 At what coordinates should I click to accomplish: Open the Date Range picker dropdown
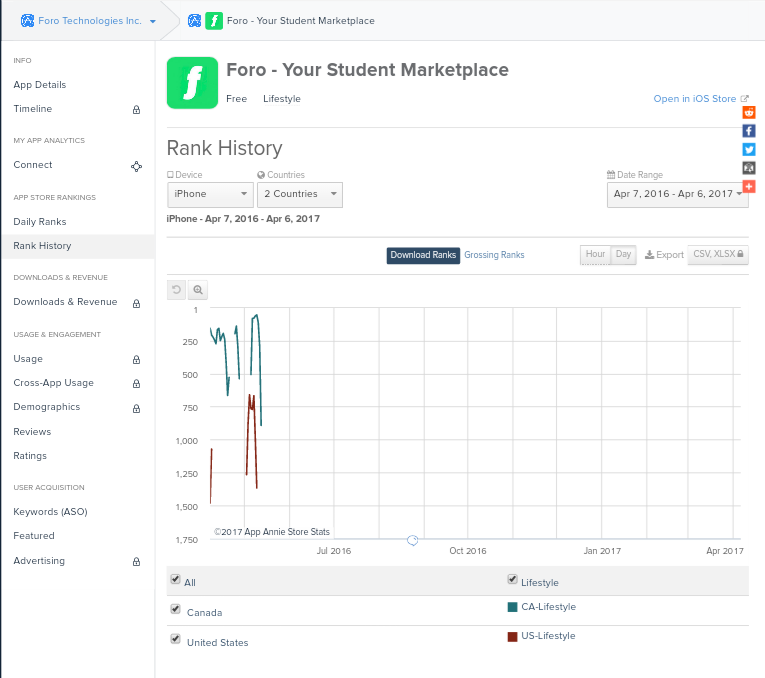click(678, 194)
